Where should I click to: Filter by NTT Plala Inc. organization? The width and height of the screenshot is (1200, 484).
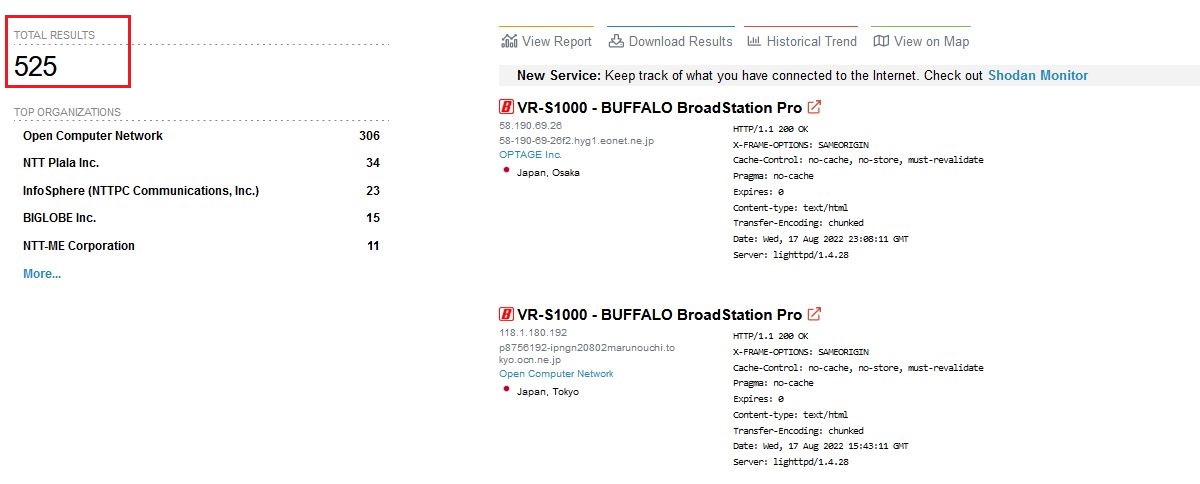pyautogui.click(x=61, y=163)
